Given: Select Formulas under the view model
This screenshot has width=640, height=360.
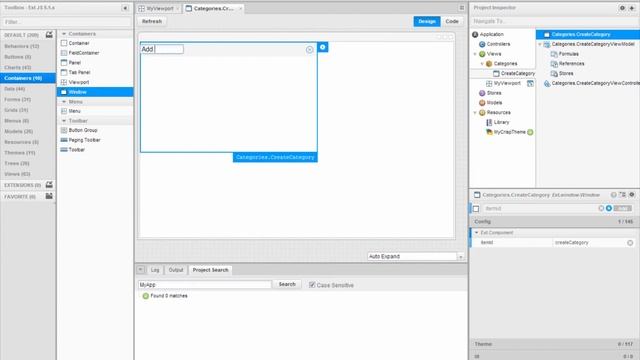Looking at the screenshot, I should (569, 54).
